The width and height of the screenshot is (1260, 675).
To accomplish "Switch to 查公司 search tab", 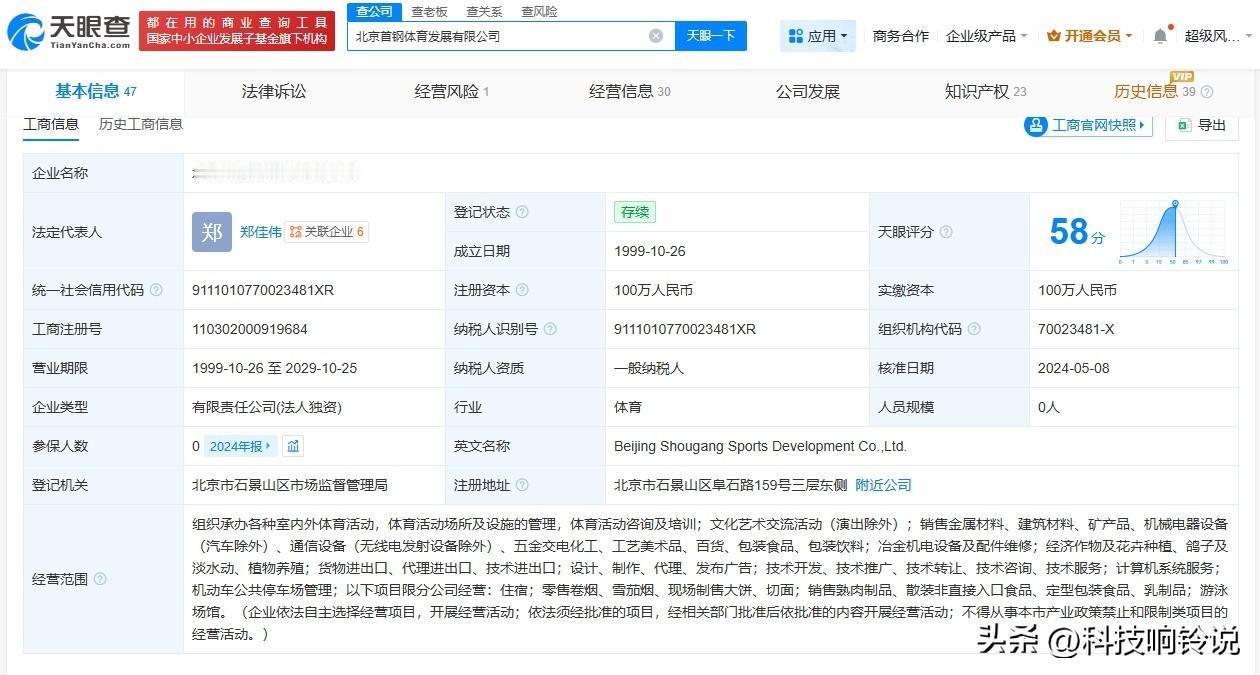I will [375, 11].
